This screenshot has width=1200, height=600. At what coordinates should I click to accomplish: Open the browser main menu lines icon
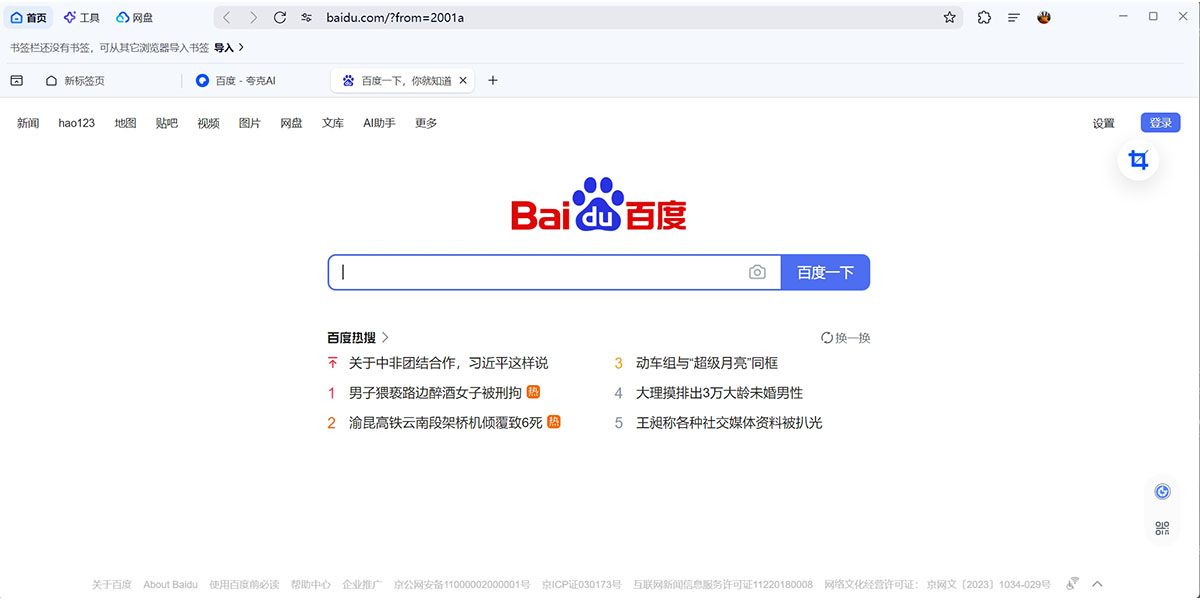tap(1014, 17)
